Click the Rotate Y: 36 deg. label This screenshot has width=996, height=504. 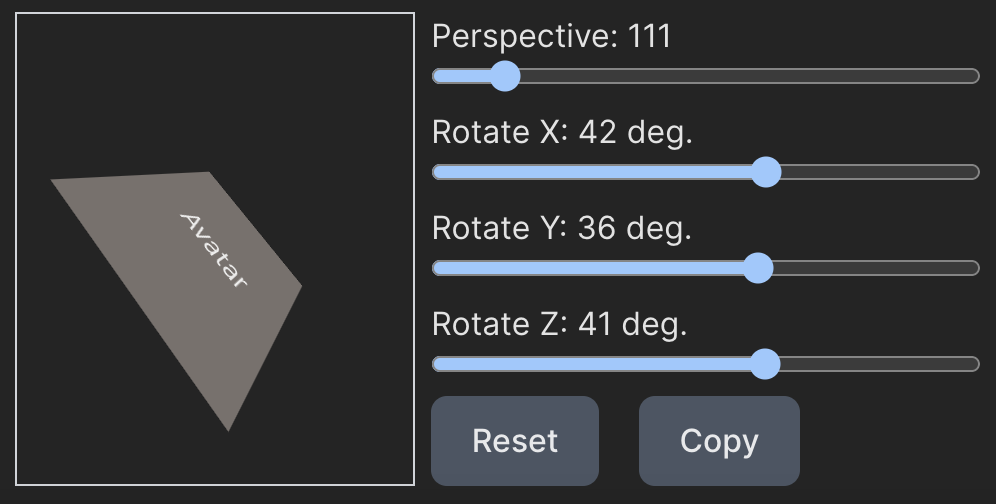pyautogui.click(x=562, y=229)
